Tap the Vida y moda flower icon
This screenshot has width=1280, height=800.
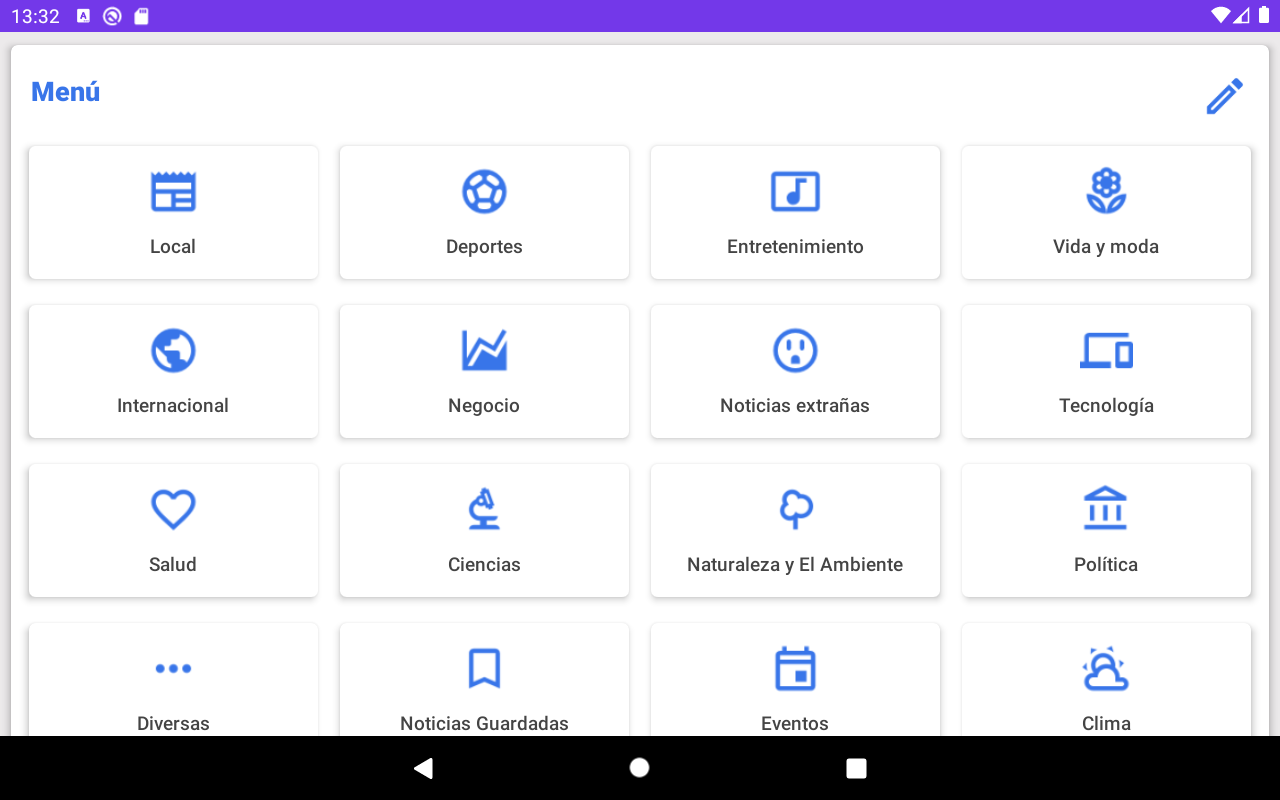coord(1106,191)
